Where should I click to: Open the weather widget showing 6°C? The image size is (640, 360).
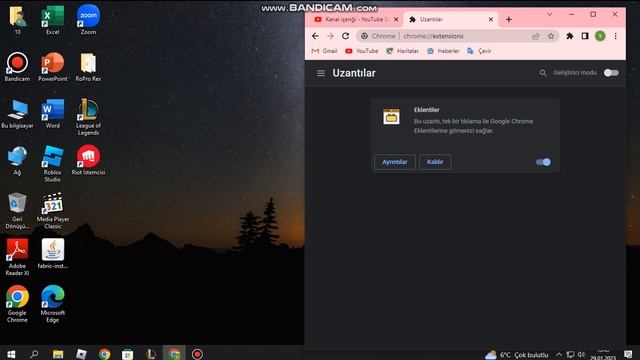click(516, 354)
